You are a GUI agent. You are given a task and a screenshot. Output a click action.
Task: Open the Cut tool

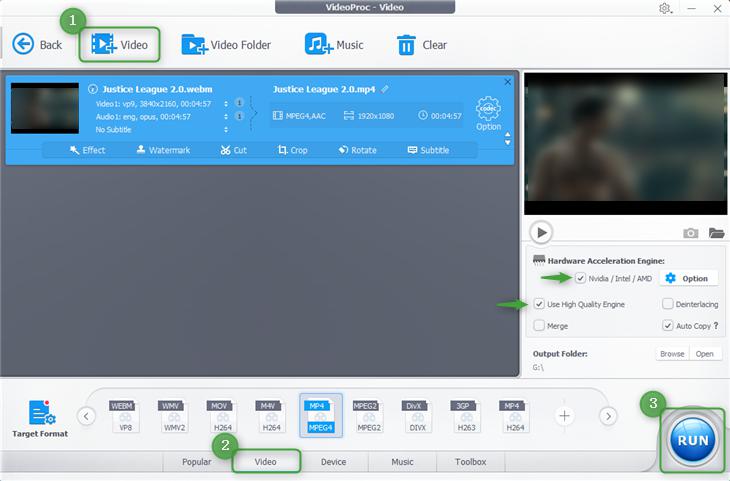click(x=233, y=150)
